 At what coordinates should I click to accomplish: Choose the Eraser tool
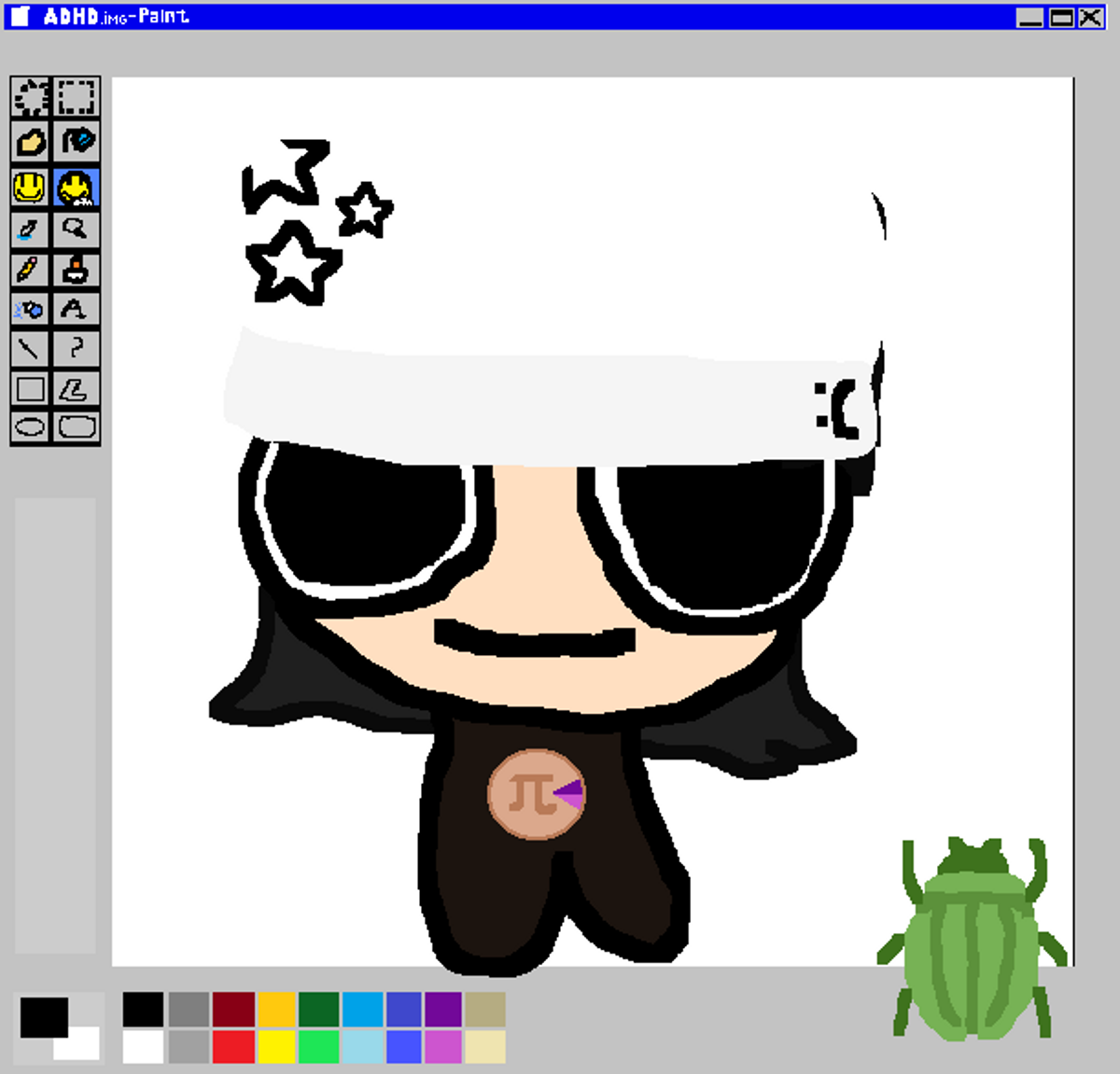[x=32, y=142]
